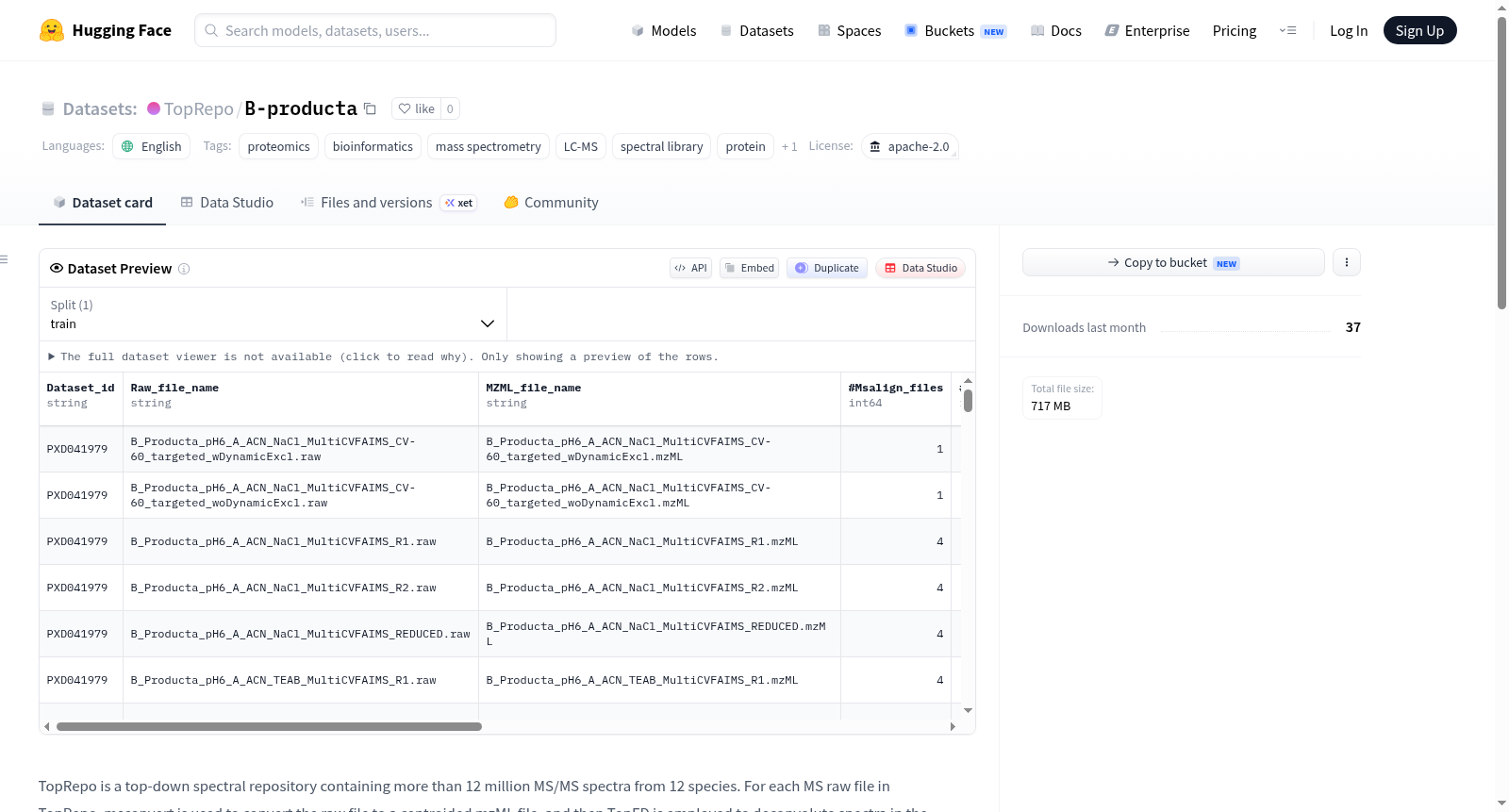
Task: Click the eye icon beside Dataset Preview
Action: (x=57, y=268)
